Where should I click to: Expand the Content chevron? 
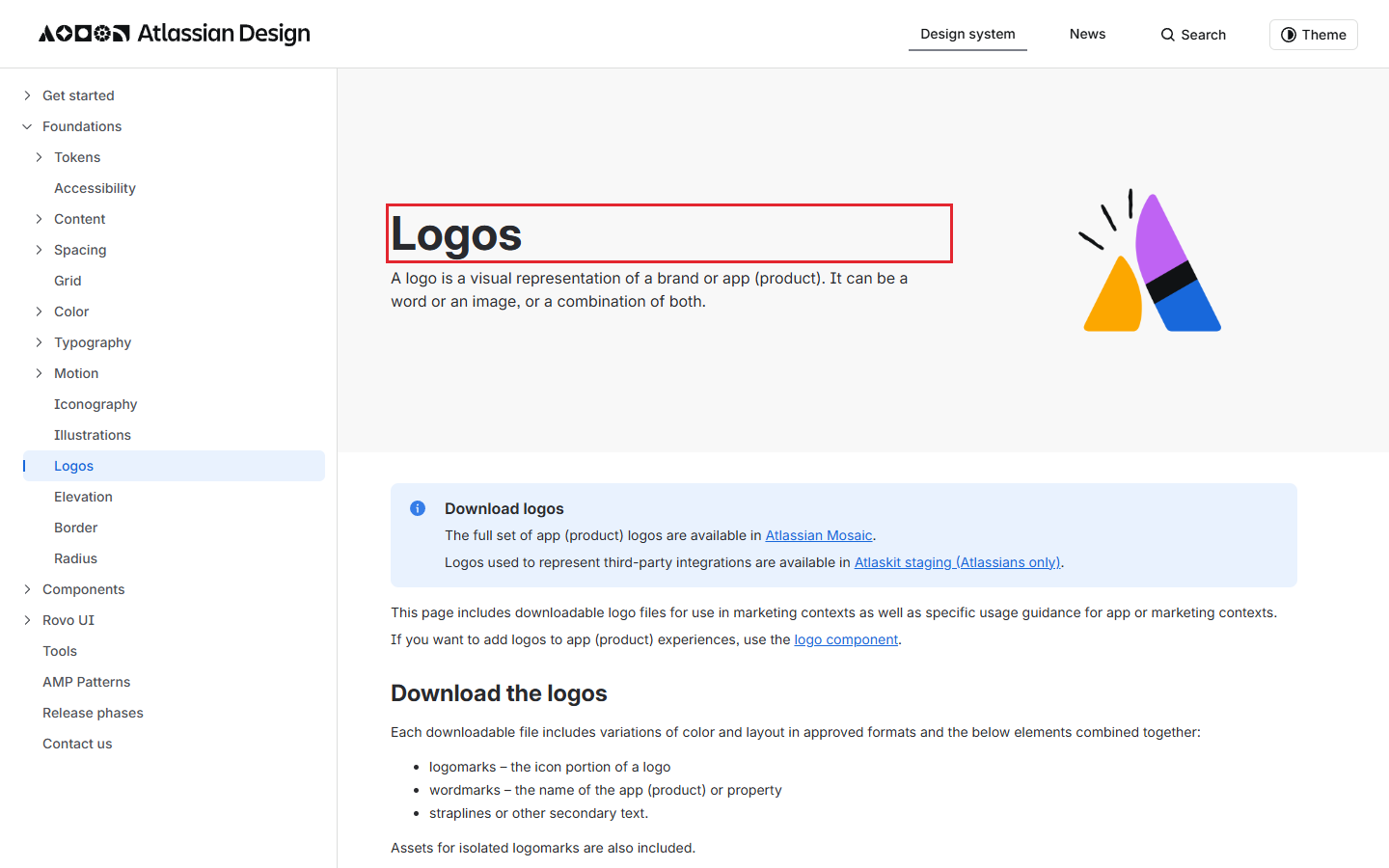(39, 219)
